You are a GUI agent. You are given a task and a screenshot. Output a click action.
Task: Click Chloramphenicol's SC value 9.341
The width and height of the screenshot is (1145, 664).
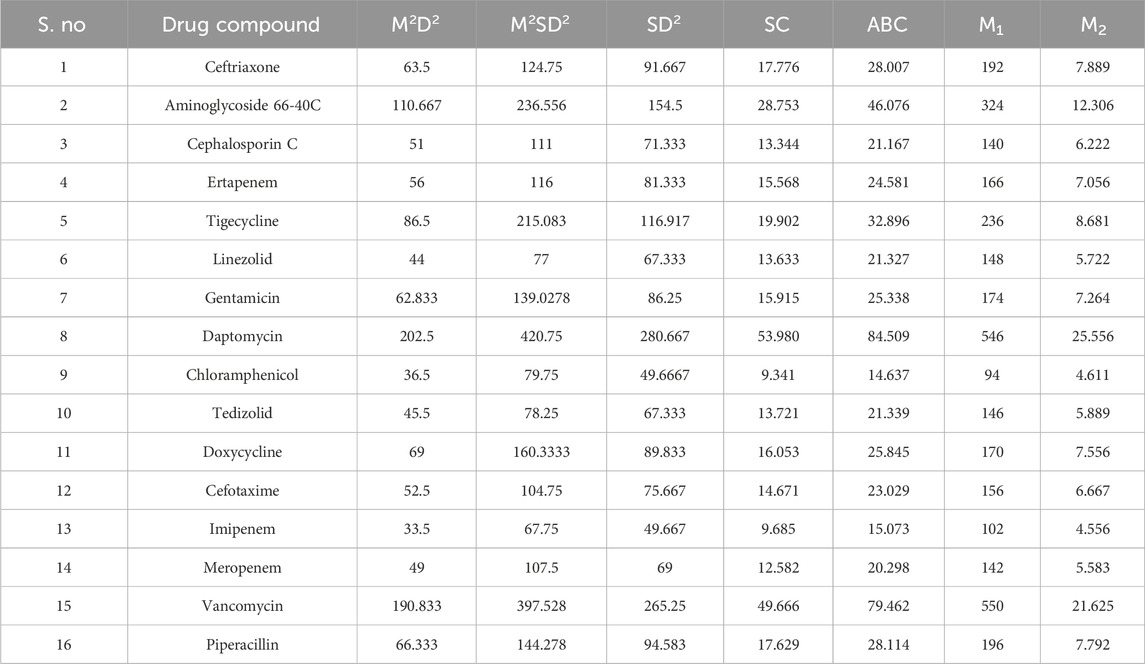776,375
